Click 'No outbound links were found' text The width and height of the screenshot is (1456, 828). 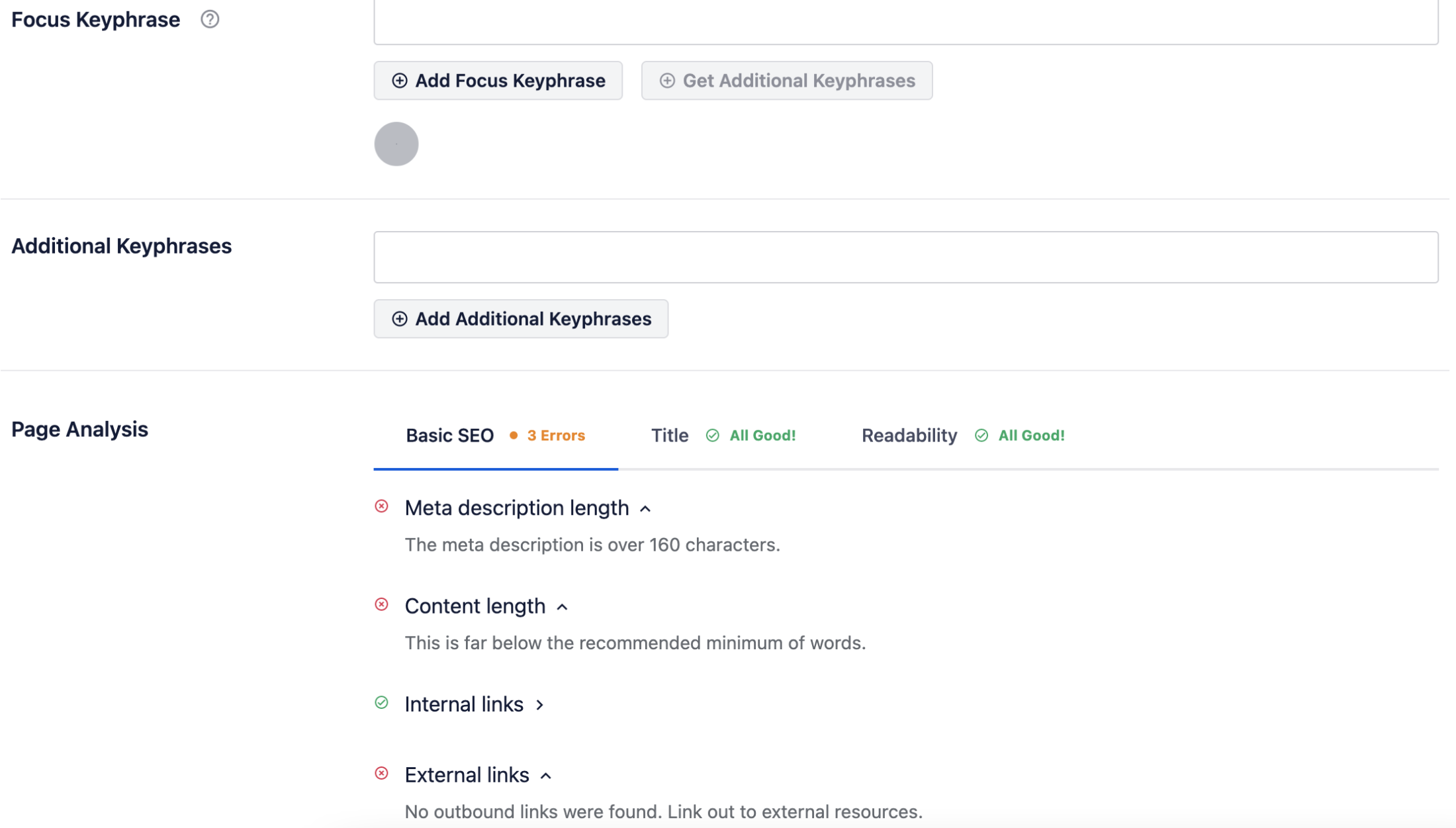[533, 811]
